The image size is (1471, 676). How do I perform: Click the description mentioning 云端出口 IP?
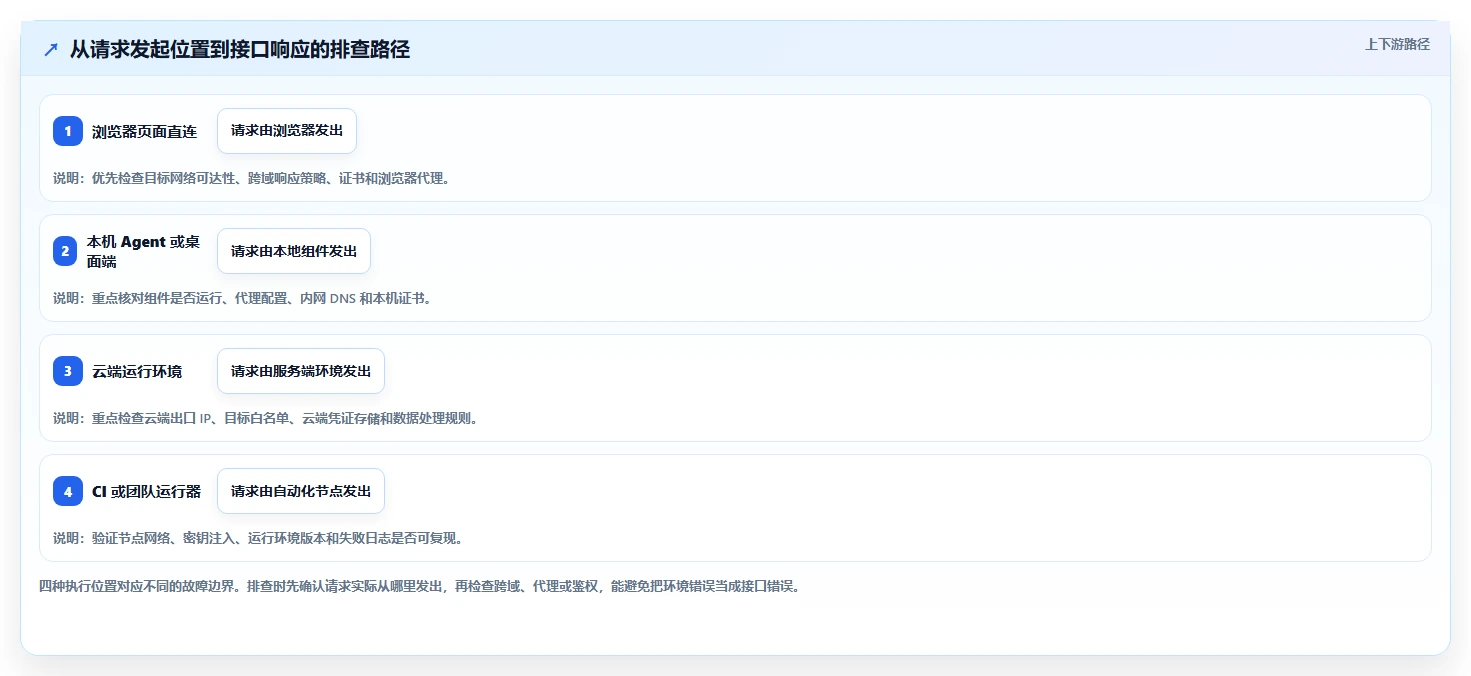click(265, 418)
